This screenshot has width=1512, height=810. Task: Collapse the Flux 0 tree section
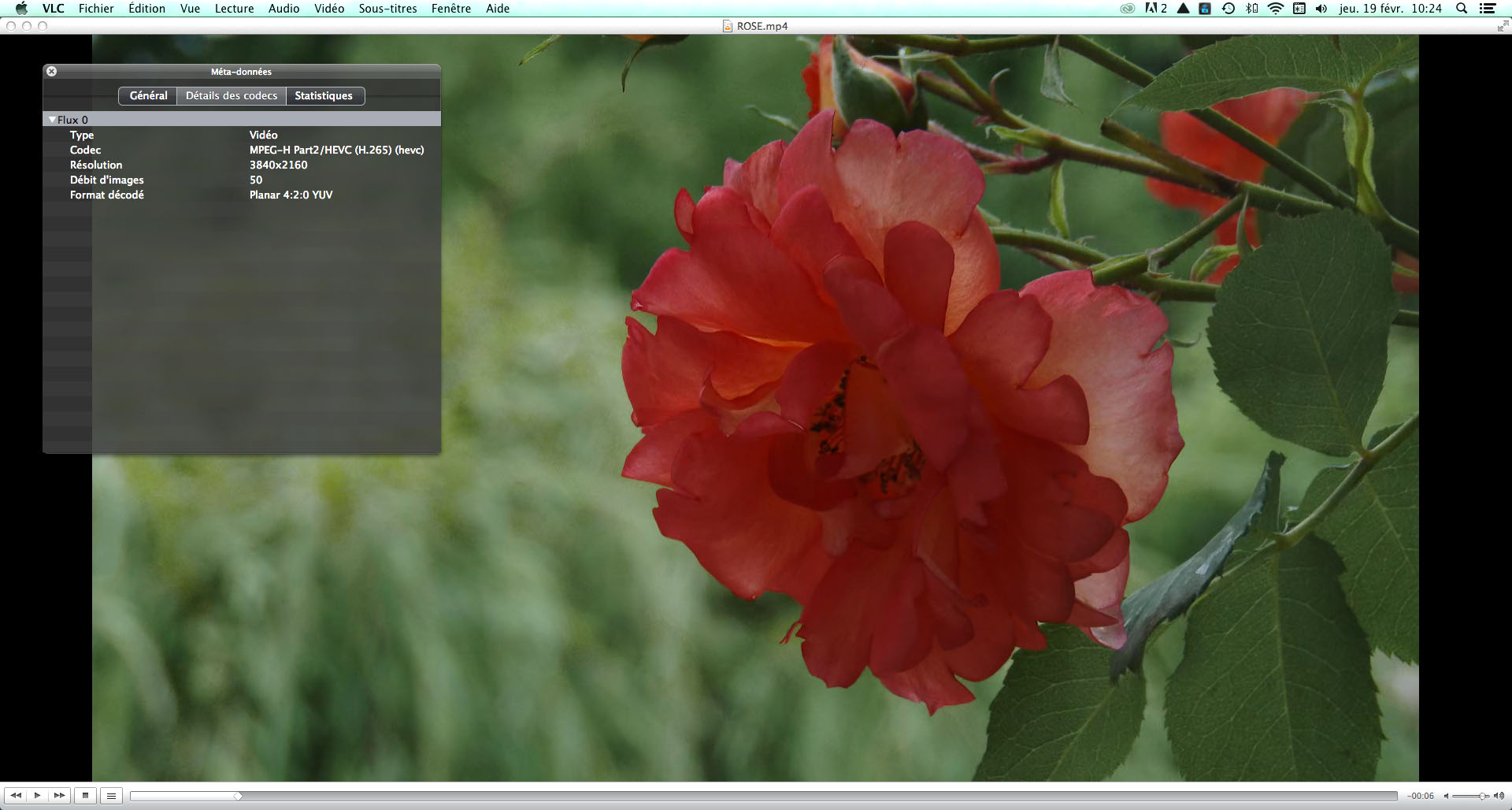[52, 120]
